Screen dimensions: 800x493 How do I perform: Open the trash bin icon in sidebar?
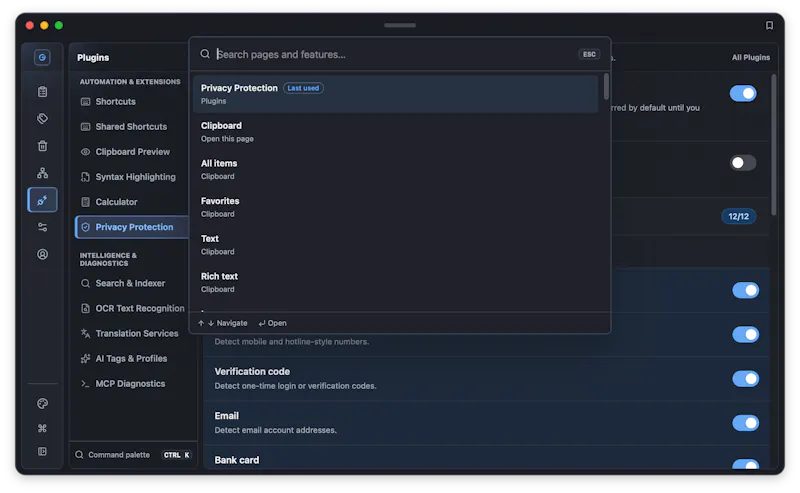42,146
